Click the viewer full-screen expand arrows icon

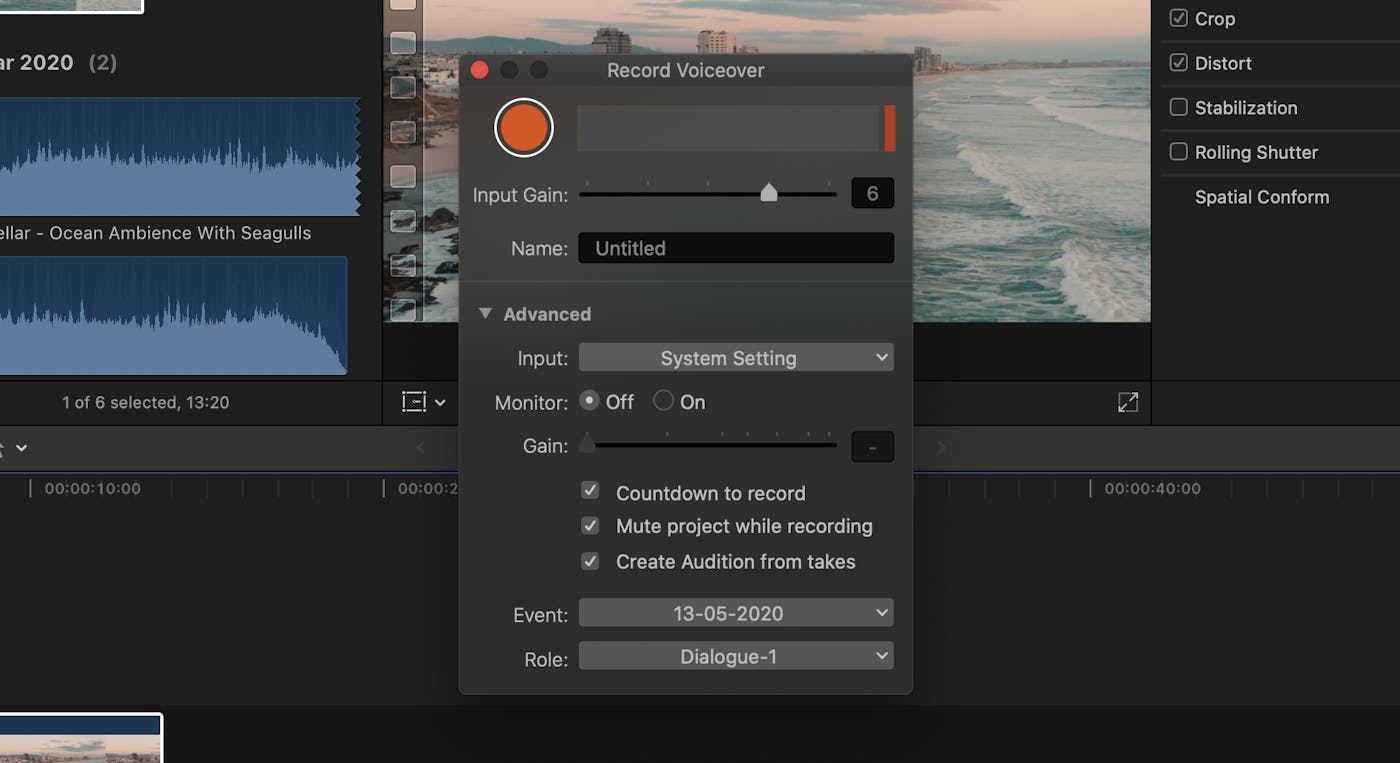[1127, 402]
